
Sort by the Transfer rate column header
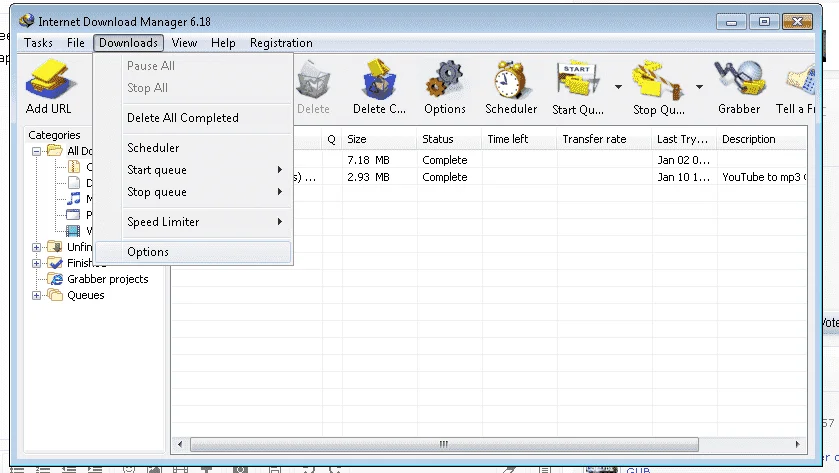tap(605, 139)
